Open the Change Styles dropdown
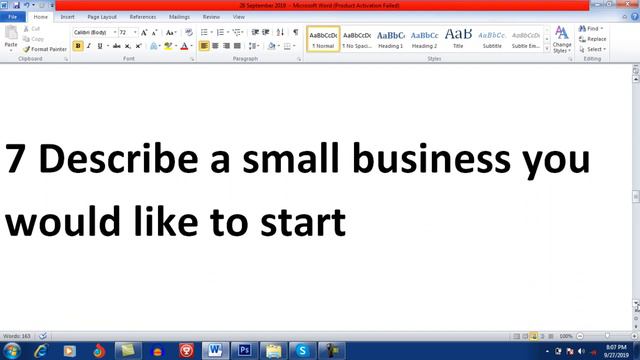Viewport: 640px width, 360px height. point(562,40)
